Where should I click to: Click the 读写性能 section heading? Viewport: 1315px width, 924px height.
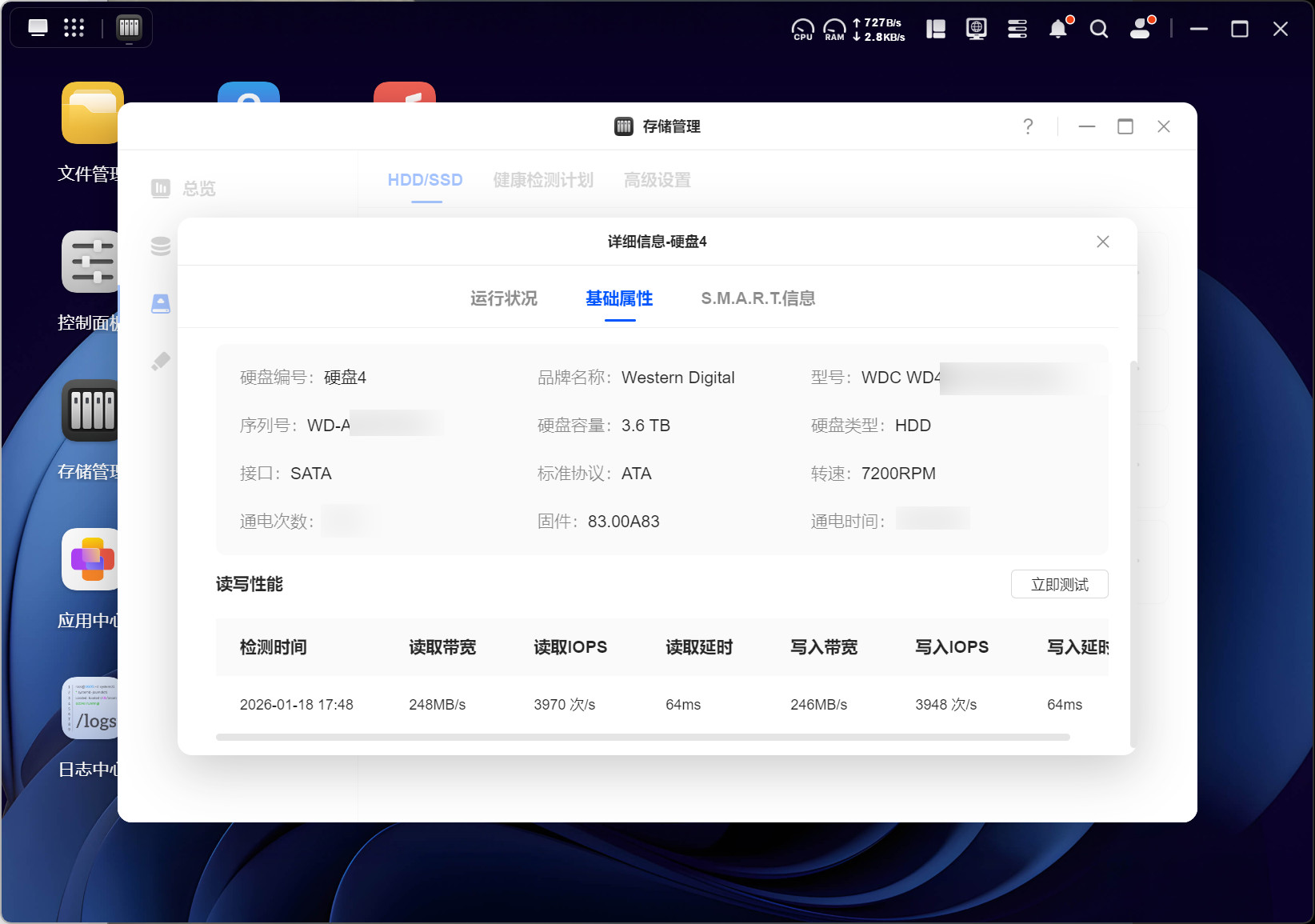point(250,584)
